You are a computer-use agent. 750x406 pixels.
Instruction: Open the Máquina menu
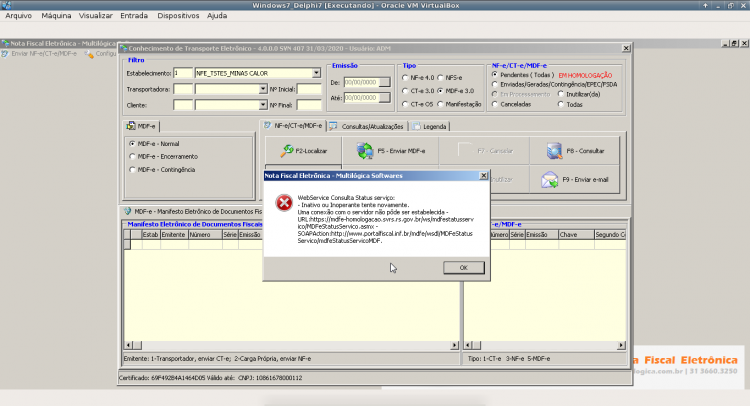(56, 15)
